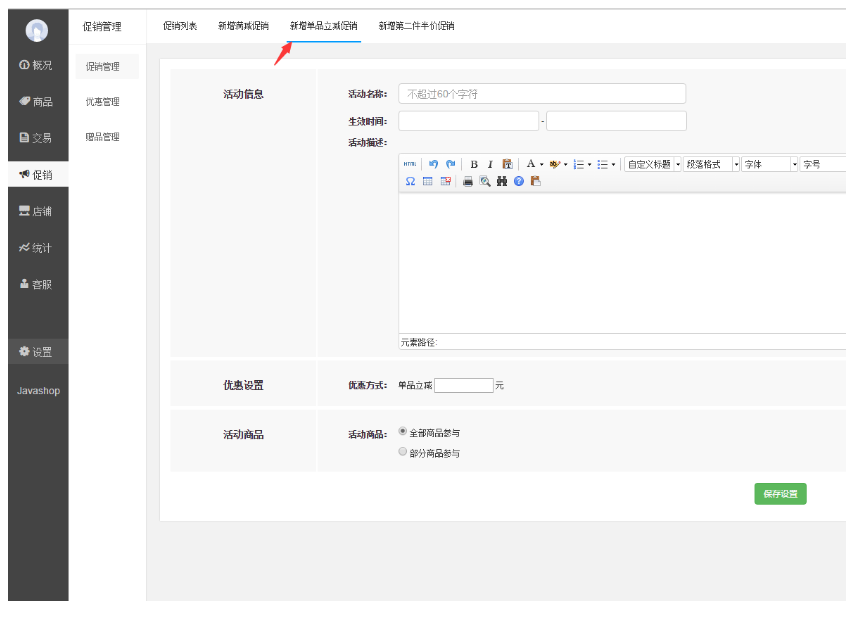Open editor help via question mark icon
Screen dimensions: 864x625
point(519,181)
